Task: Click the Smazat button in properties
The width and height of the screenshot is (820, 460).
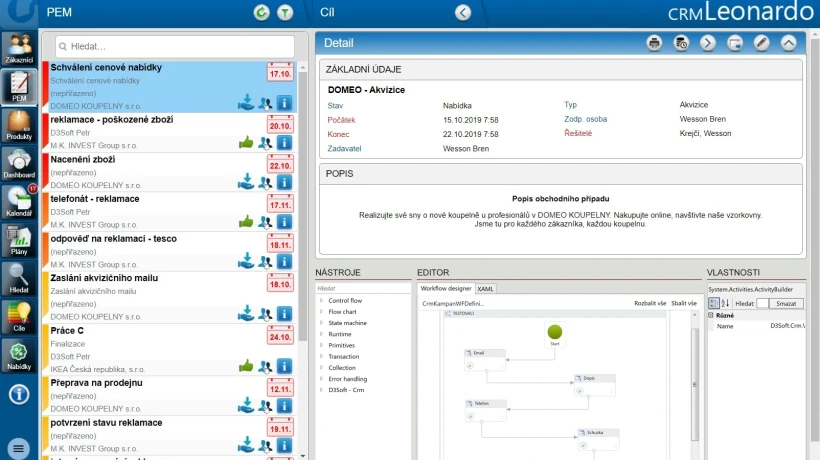Action: click(786, 303)
